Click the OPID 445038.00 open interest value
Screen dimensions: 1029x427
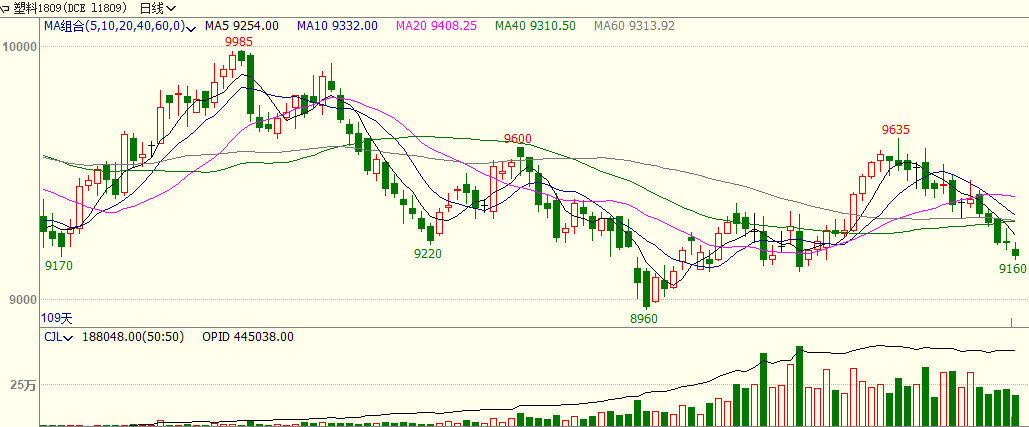point(248,337)
